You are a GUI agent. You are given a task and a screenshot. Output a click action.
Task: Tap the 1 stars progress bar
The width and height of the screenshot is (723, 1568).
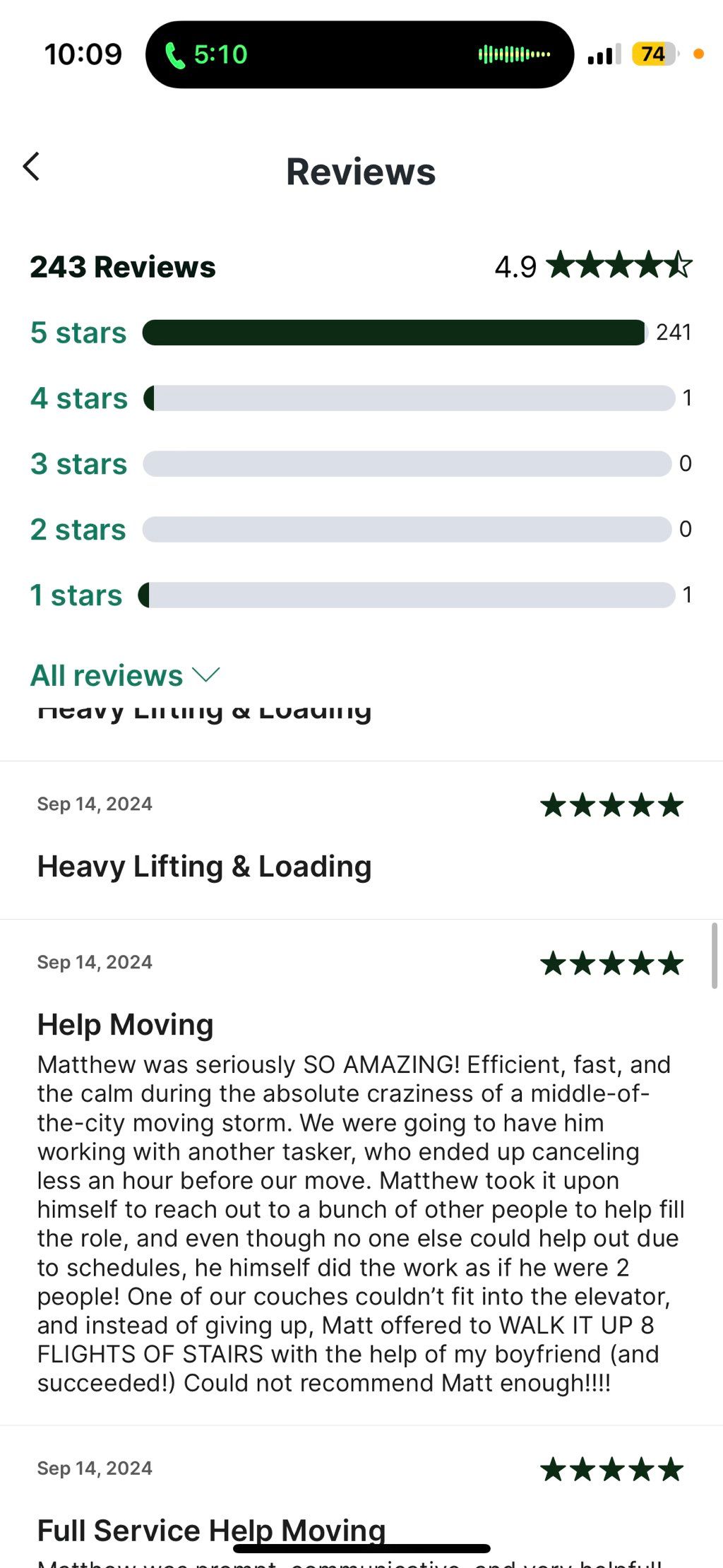pyautogui.click(x=407, y=595)
